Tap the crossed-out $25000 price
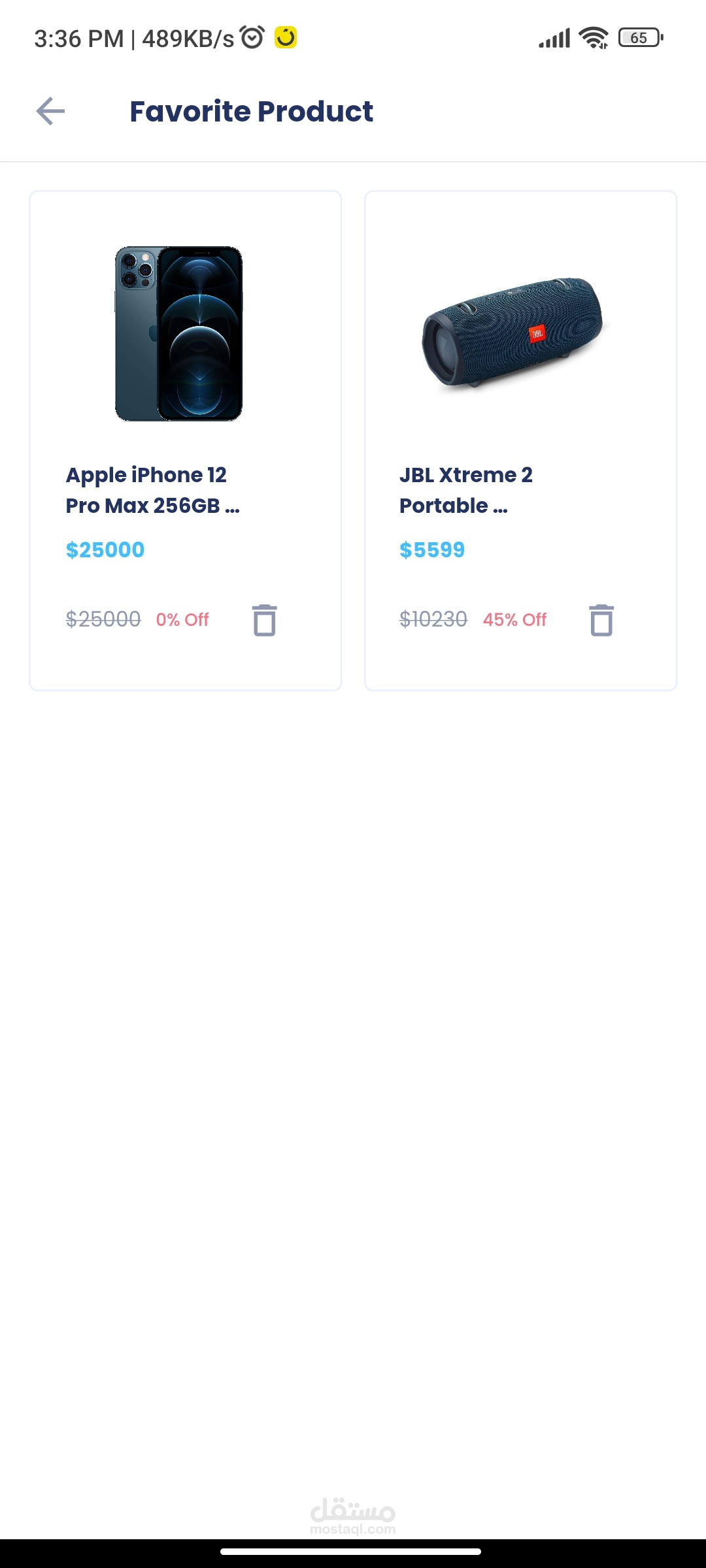 tap(103, 619)
